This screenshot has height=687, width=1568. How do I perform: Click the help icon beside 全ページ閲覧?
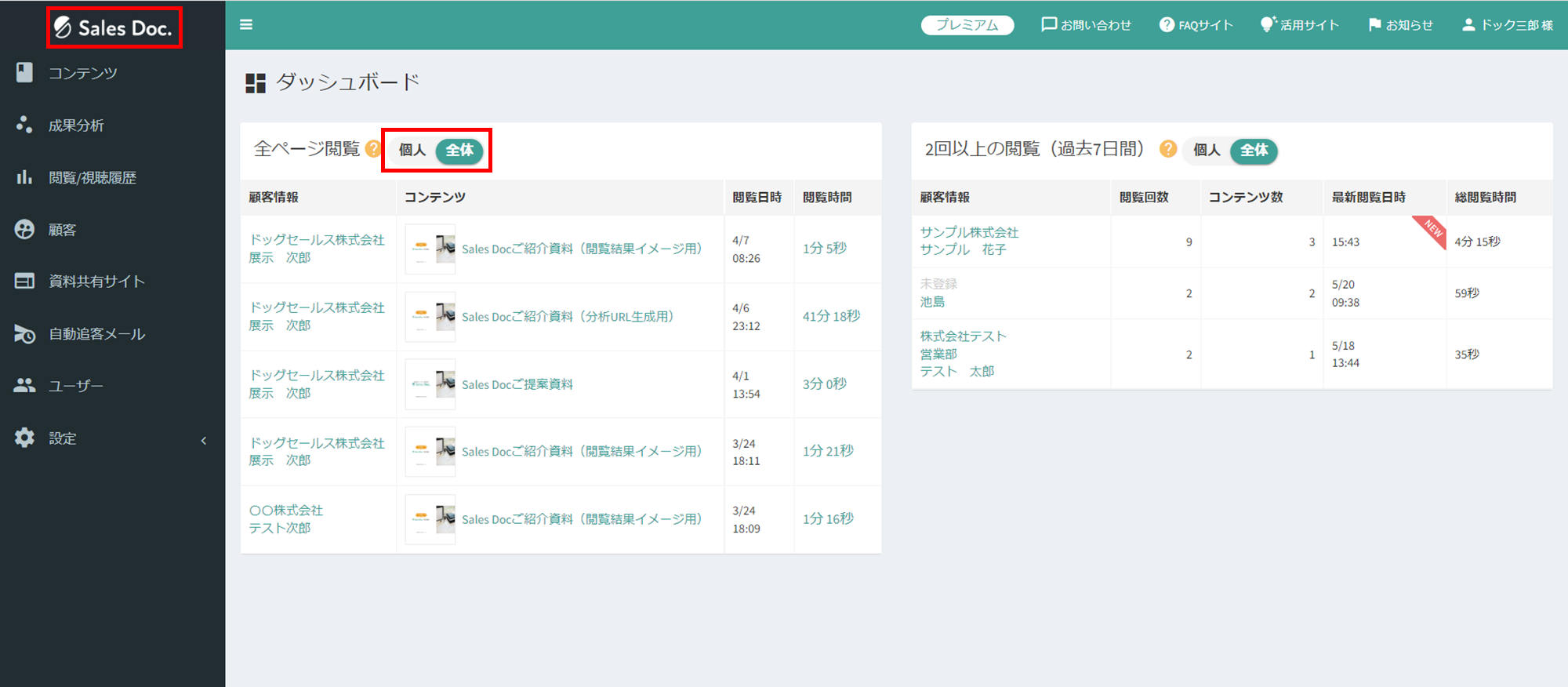pos(373,149)
